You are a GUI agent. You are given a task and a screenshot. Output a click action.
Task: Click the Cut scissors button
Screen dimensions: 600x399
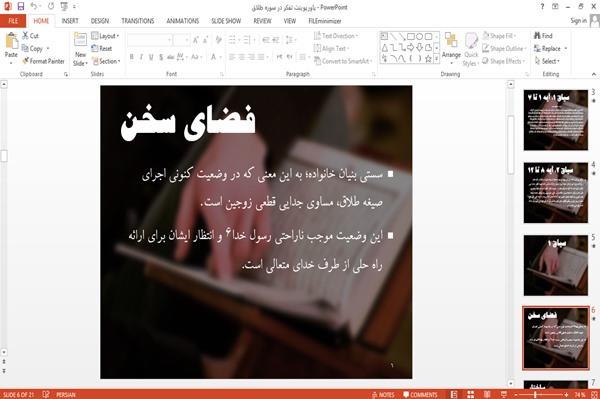[30, 36]
